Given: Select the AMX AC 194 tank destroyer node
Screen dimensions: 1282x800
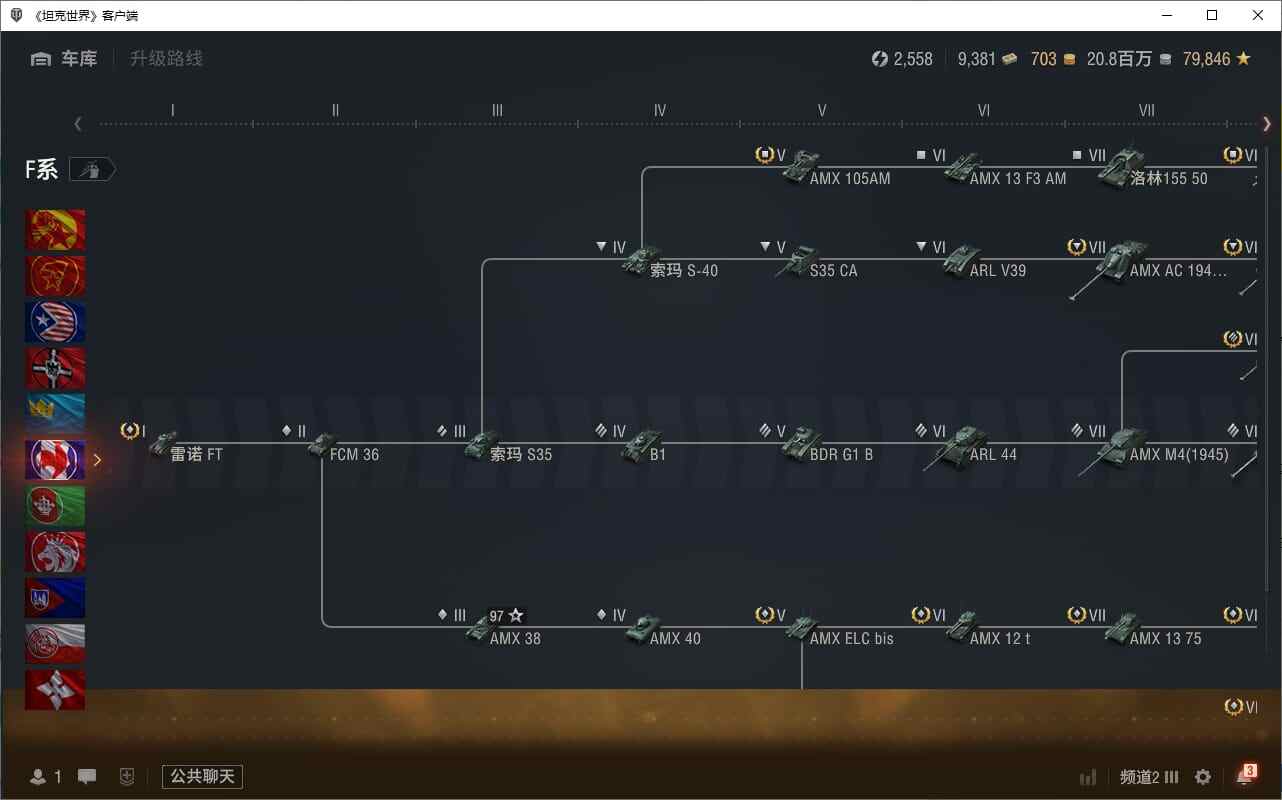Looking at the screenshot, I should (x=1150, y=268).
